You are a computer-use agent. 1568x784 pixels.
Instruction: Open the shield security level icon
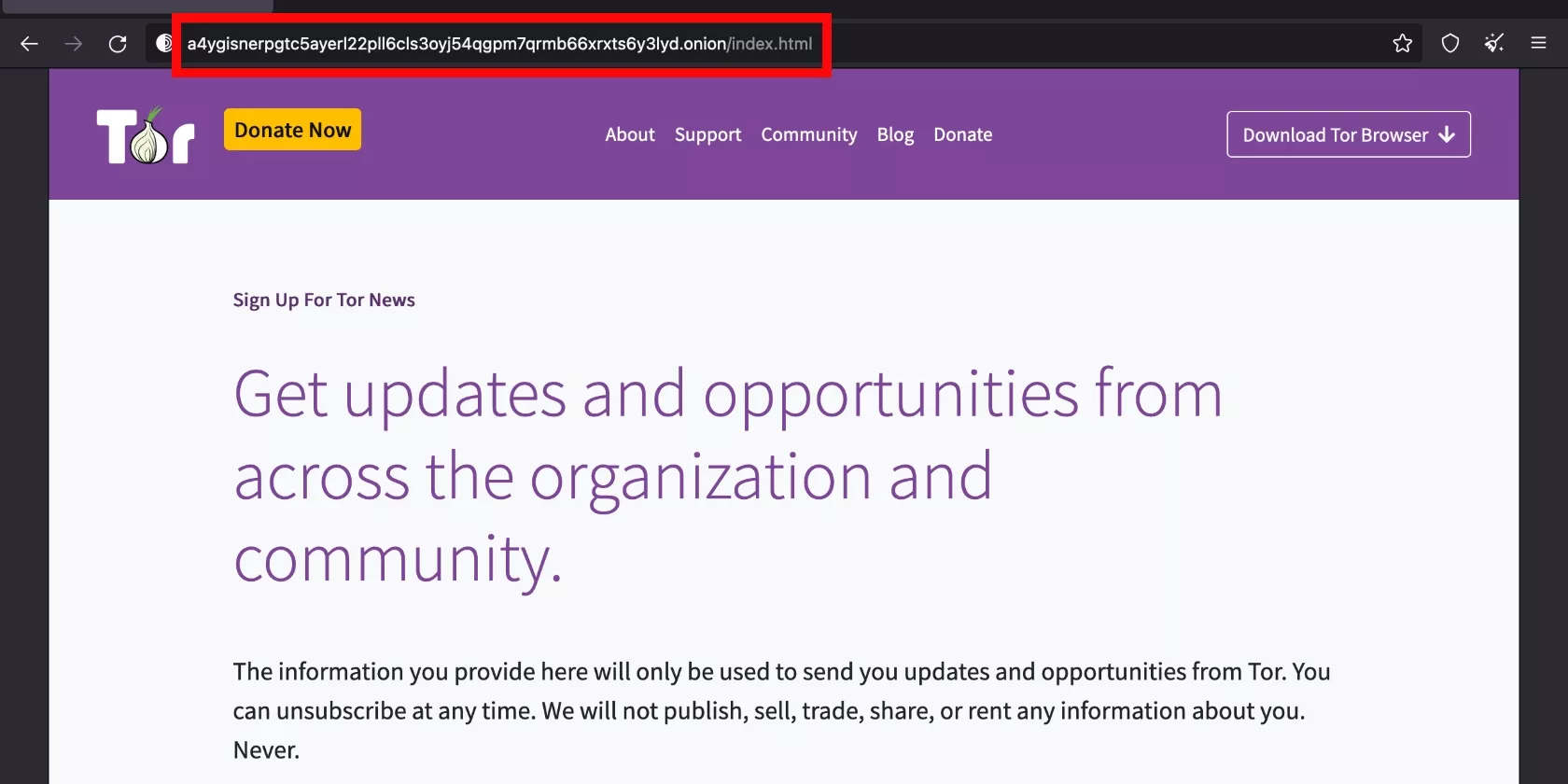tap(1449, 43)
